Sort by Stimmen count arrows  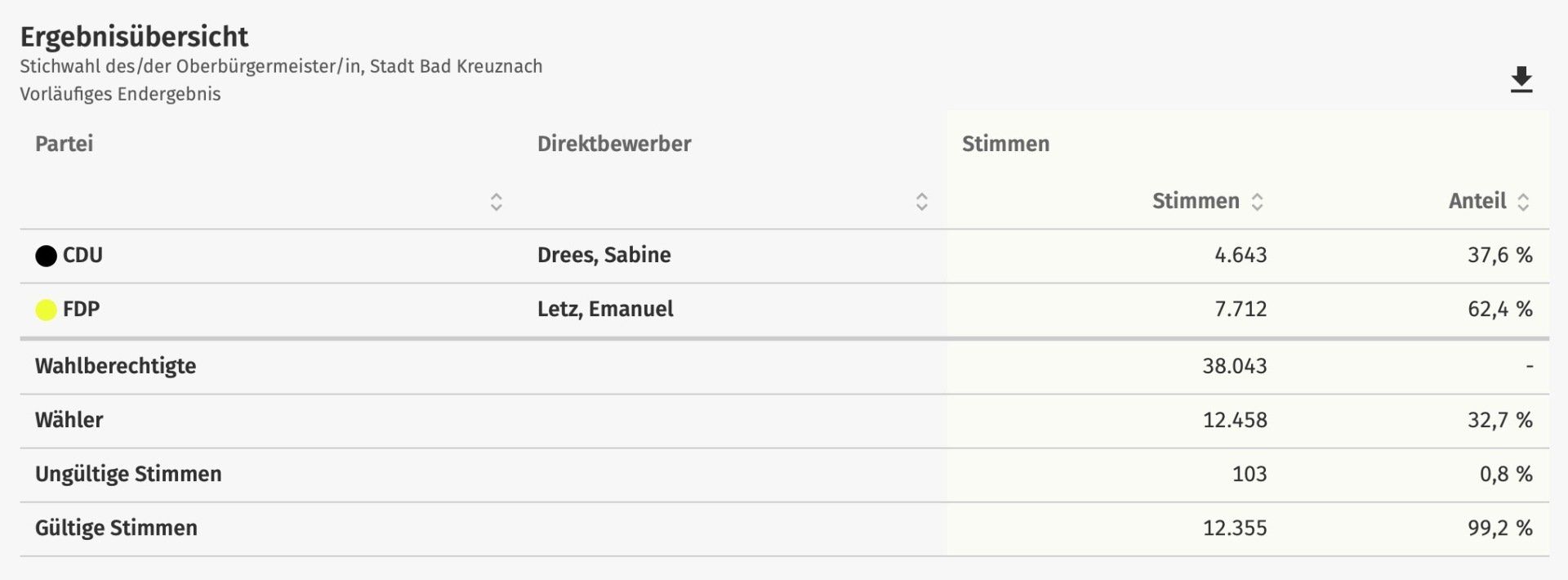coord(1258,202)
